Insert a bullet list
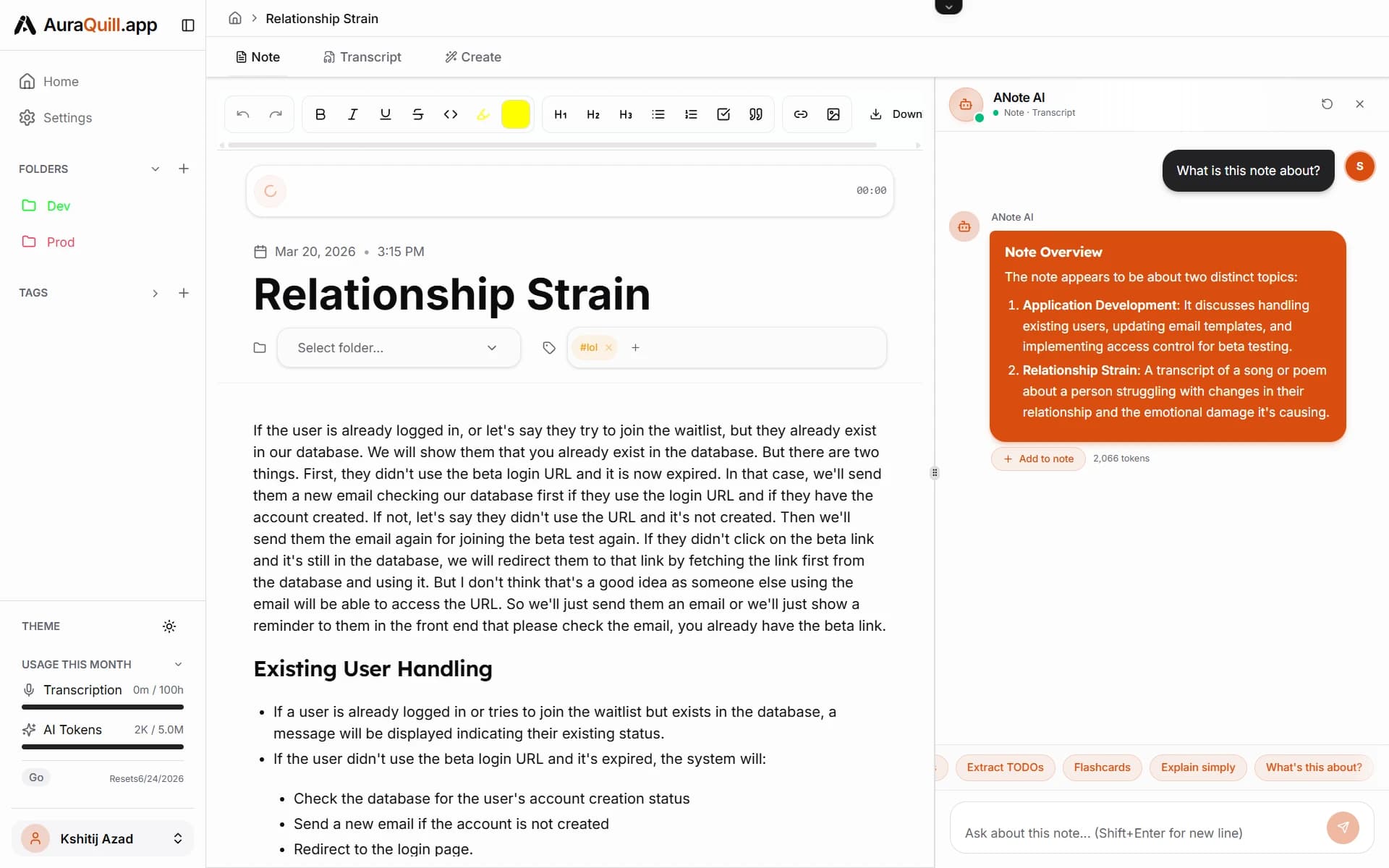The width and height of the screenshot is (1389, 868). coord(658,114)
